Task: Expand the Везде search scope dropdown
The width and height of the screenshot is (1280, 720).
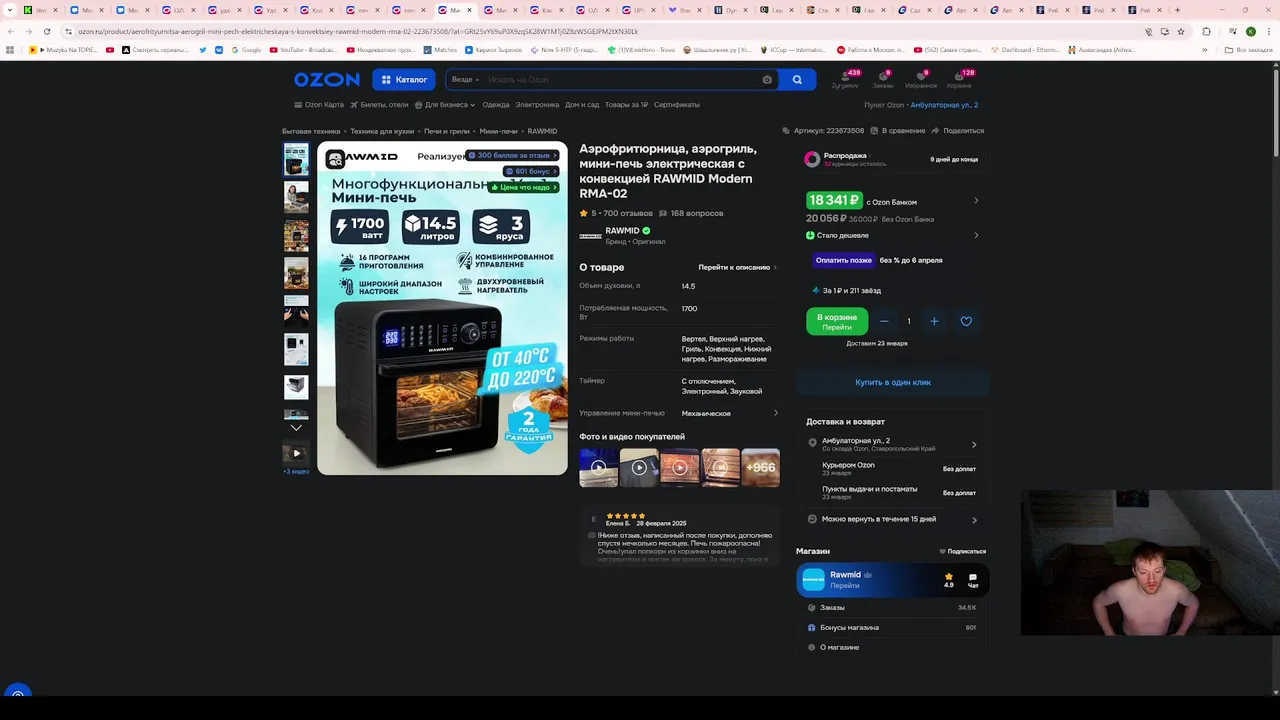Action: (465, 80)
